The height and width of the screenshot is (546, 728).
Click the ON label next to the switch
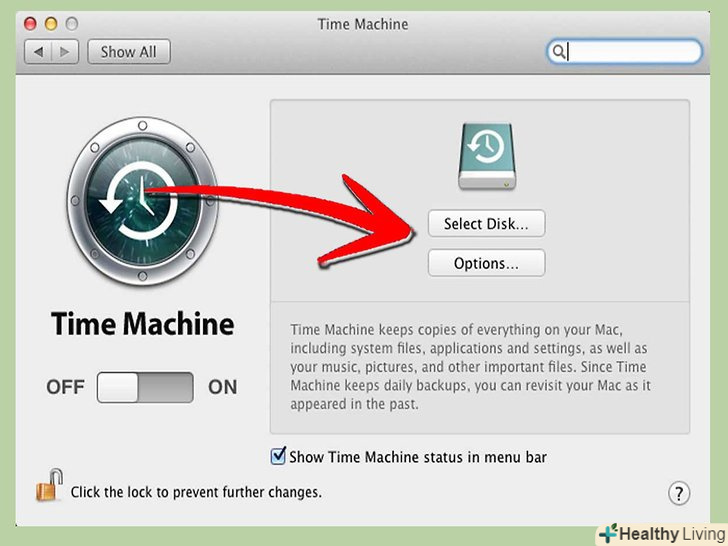[222, 387]
